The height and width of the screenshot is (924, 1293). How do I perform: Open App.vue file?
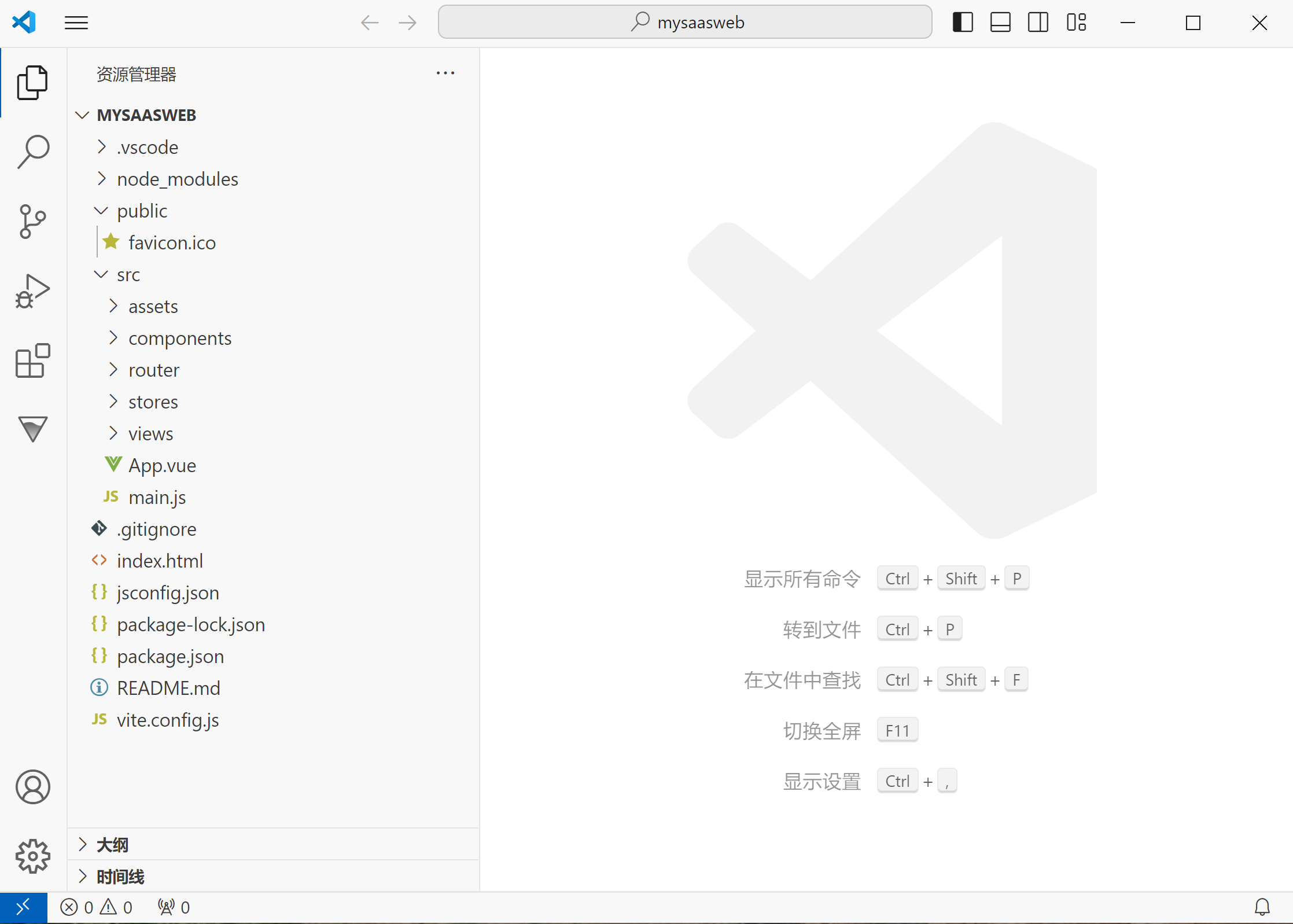162,465
